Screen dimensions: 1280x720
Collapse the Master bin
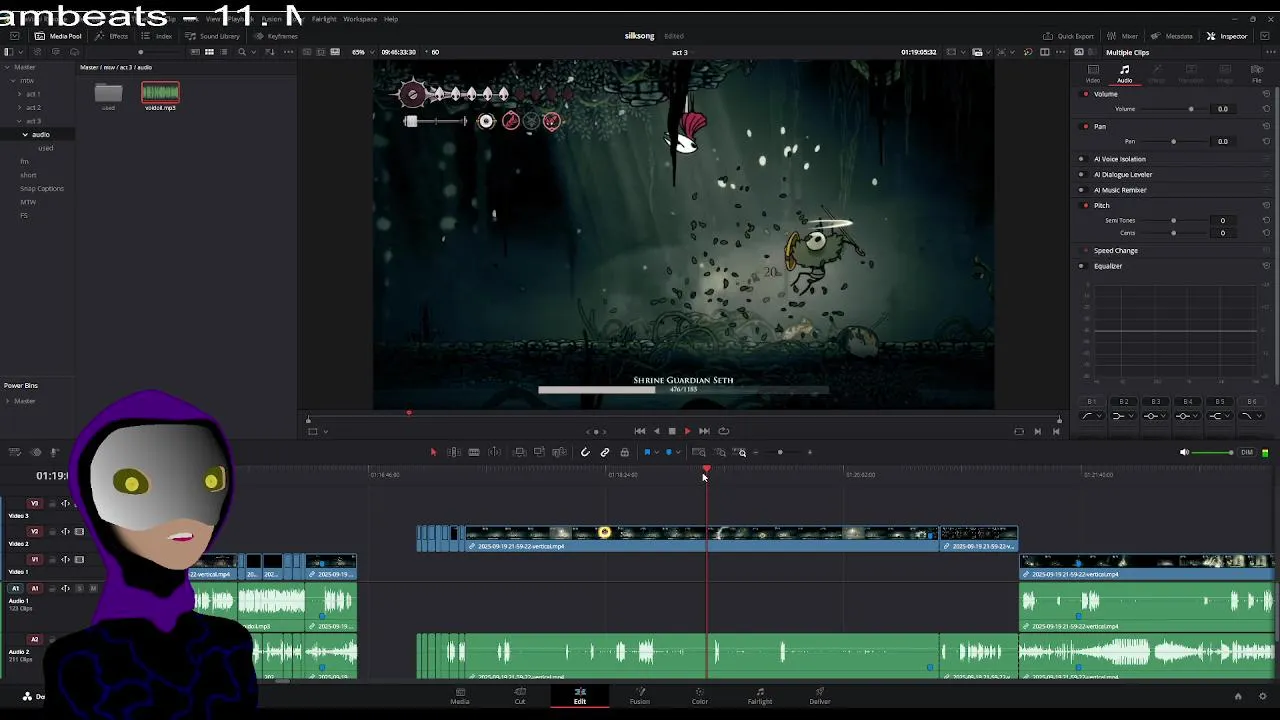coord(7,67)
